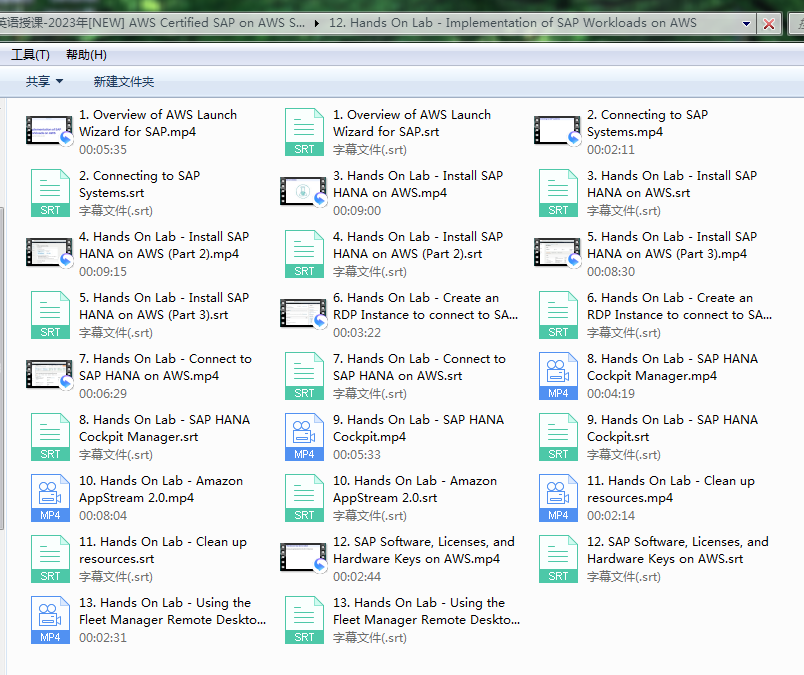Open video thumbnail for 1. Overview of AWS Launch Wizard.mp4
This screenshot has height=675, width=804.
pos(49,131)
